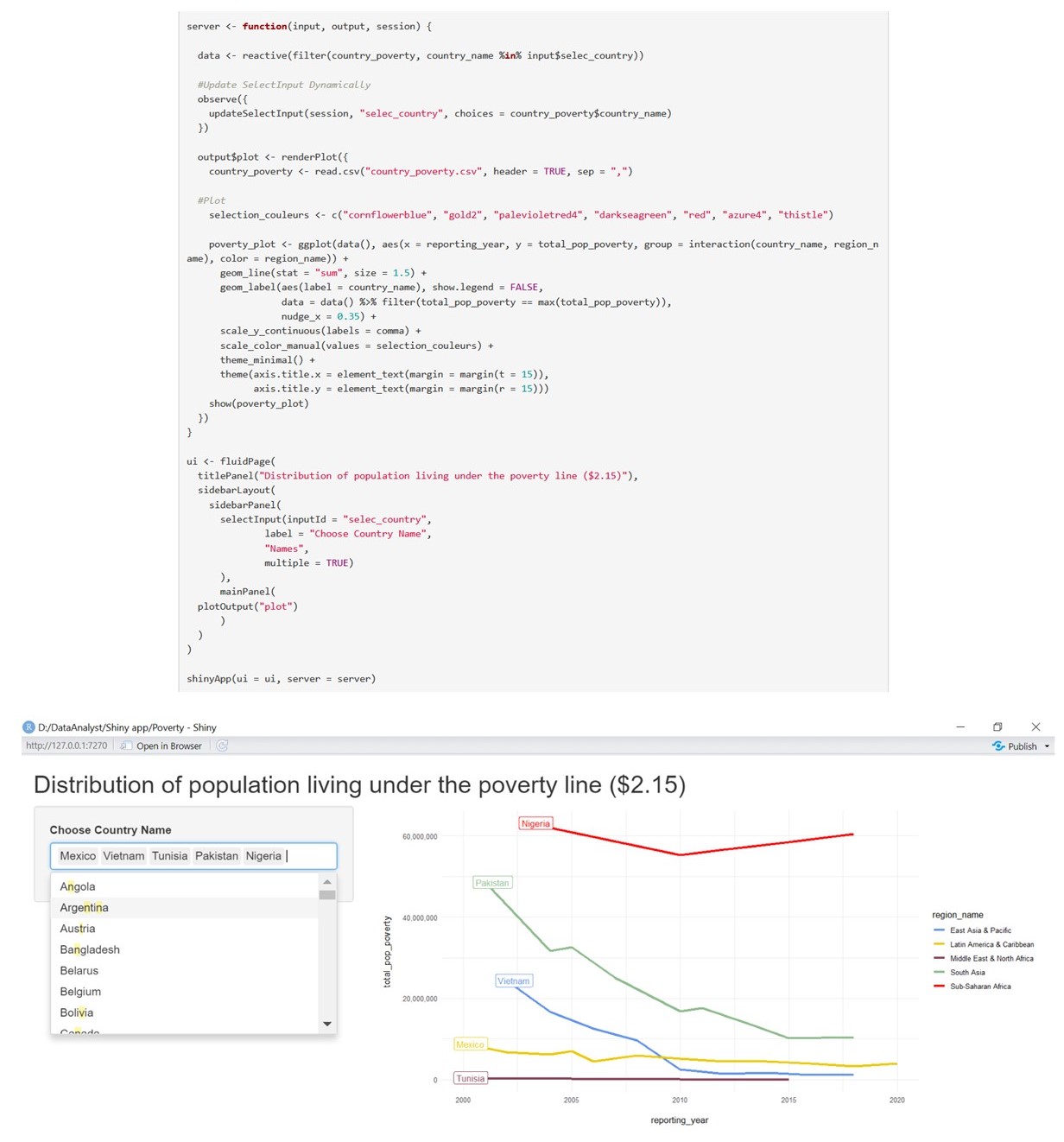This screenshot has height=1142, width=1064.
Task: Click the Choose Country Name input field
Action: 311,856
